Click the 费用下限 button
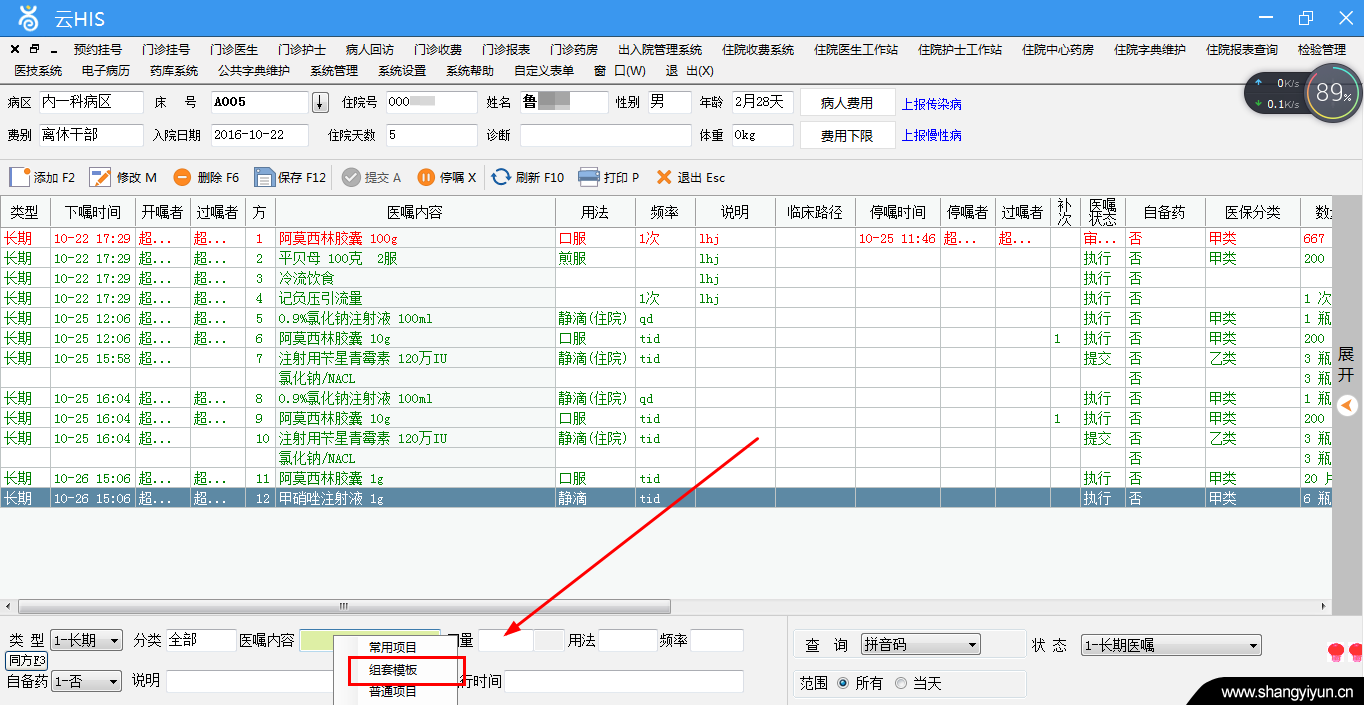Image resolution: width=1364 pixels, height=705 pixels. pos(847,135)
